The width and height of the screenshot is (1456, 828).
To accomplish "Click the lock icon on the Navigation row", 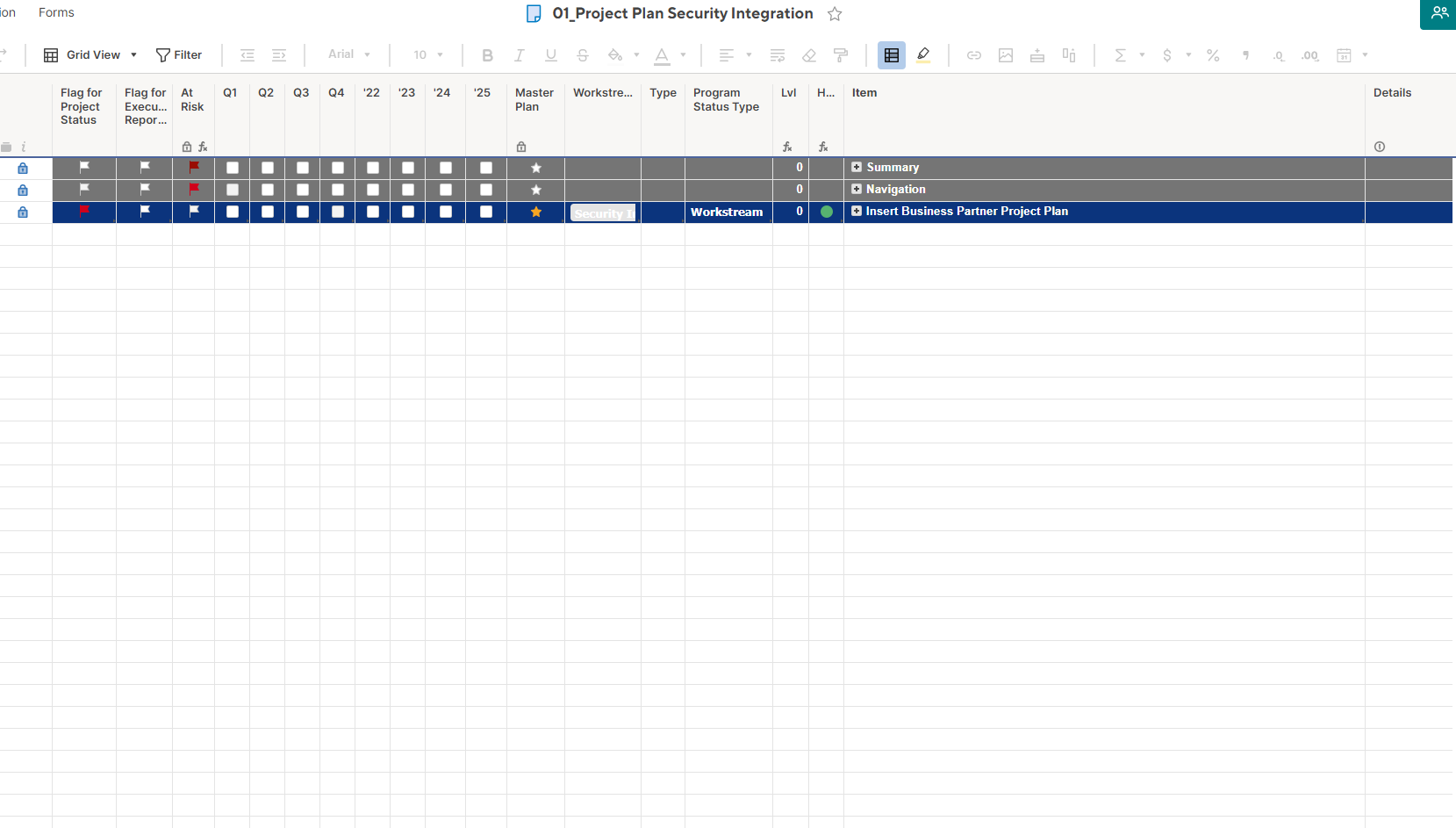I will coord(23,190).
